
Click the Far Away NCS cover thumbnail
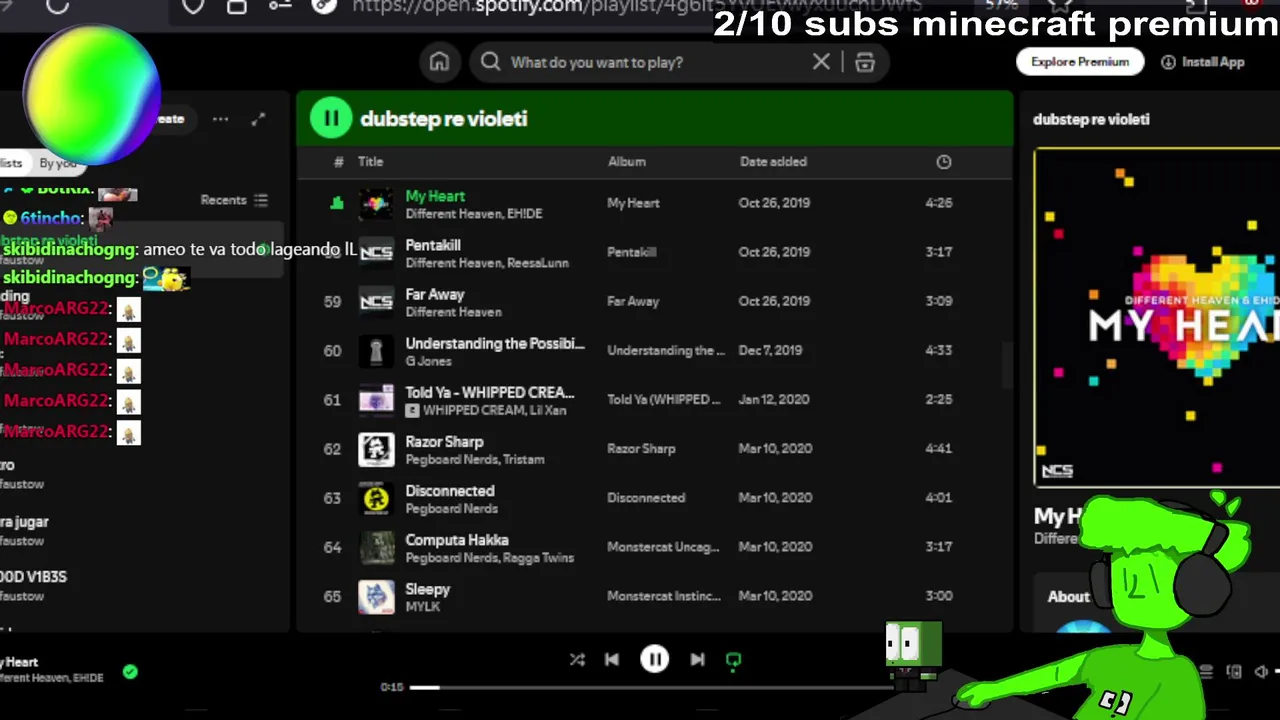click(376, 301)
